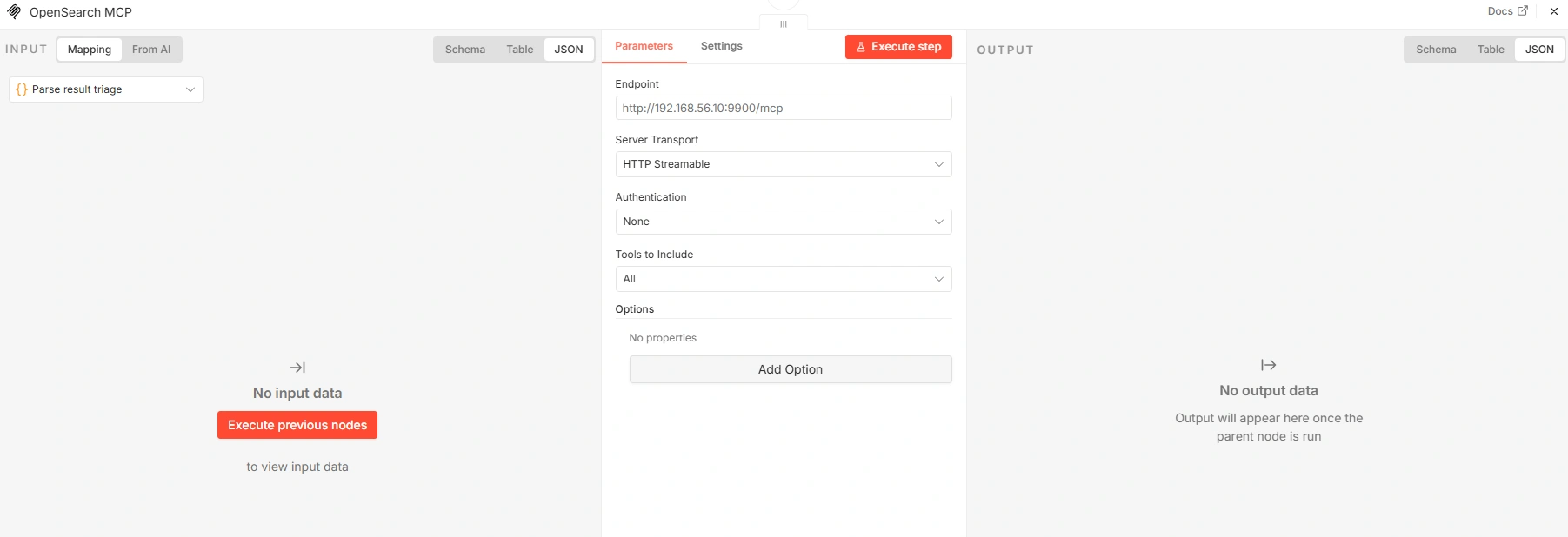This screenshot has height=537, width=1568.
Task: Select JSON view in output panel
Action: (x=1539, y=50)
